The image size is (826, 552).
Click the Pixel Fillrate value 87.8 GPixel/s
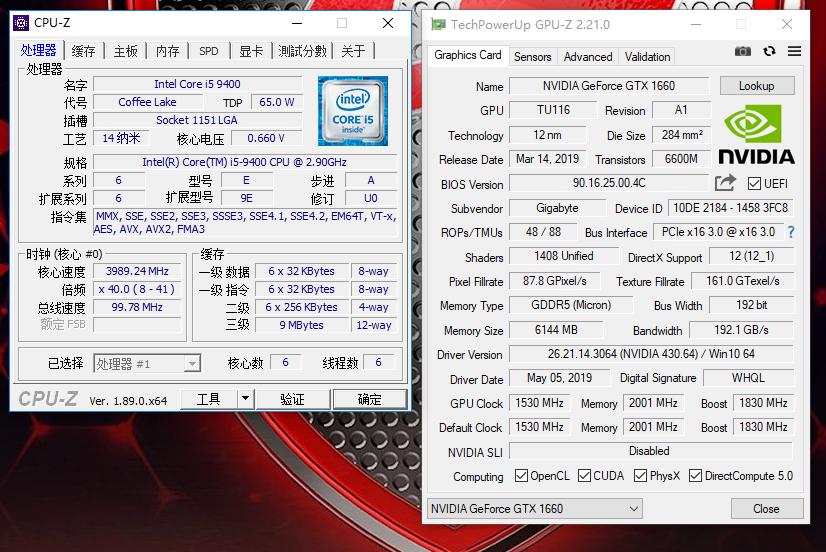point(555,281)
